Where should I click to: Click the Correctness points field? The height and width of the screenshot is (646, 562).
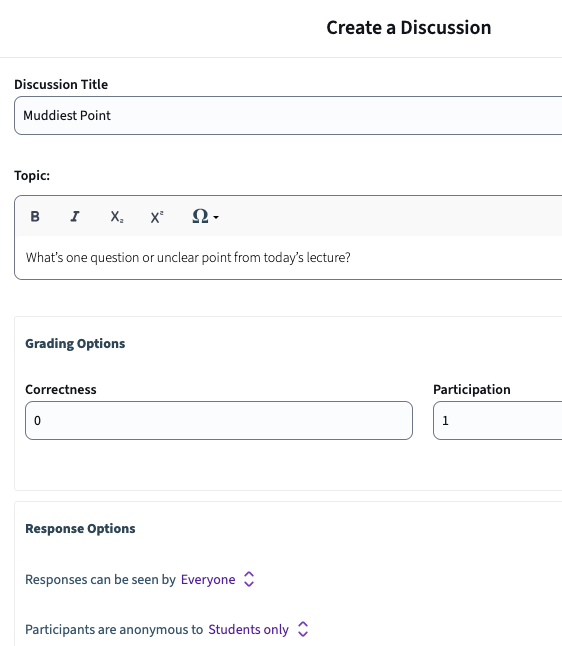219,420
